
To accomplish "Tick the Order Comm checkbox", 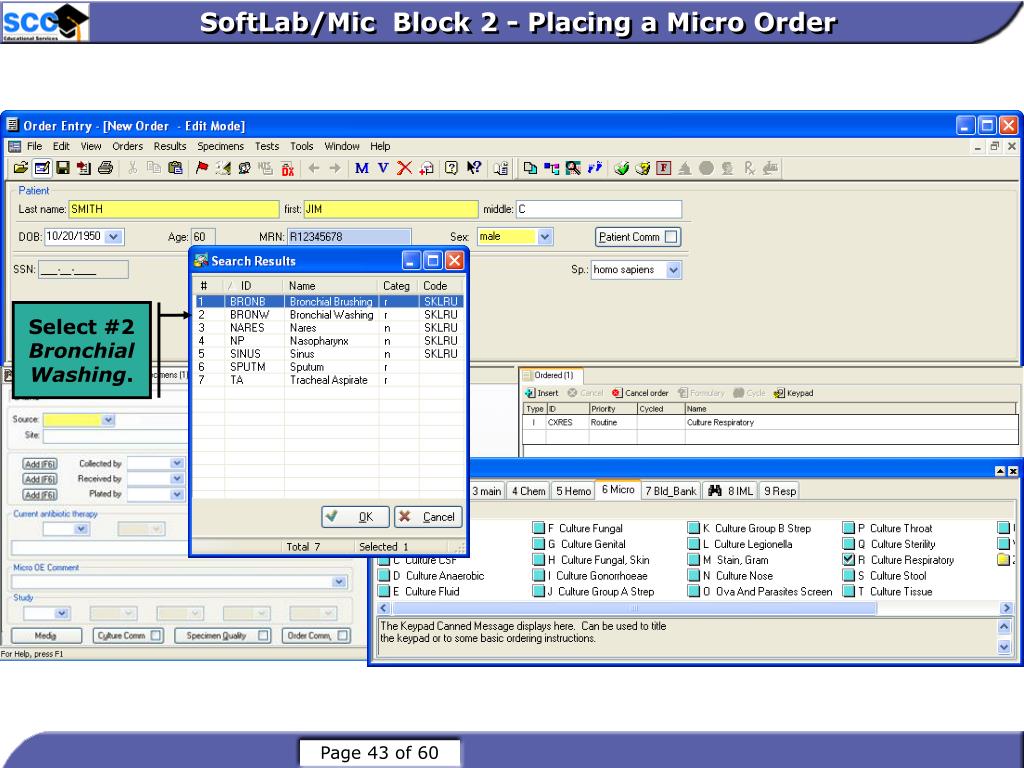I will tap(343, 635).
